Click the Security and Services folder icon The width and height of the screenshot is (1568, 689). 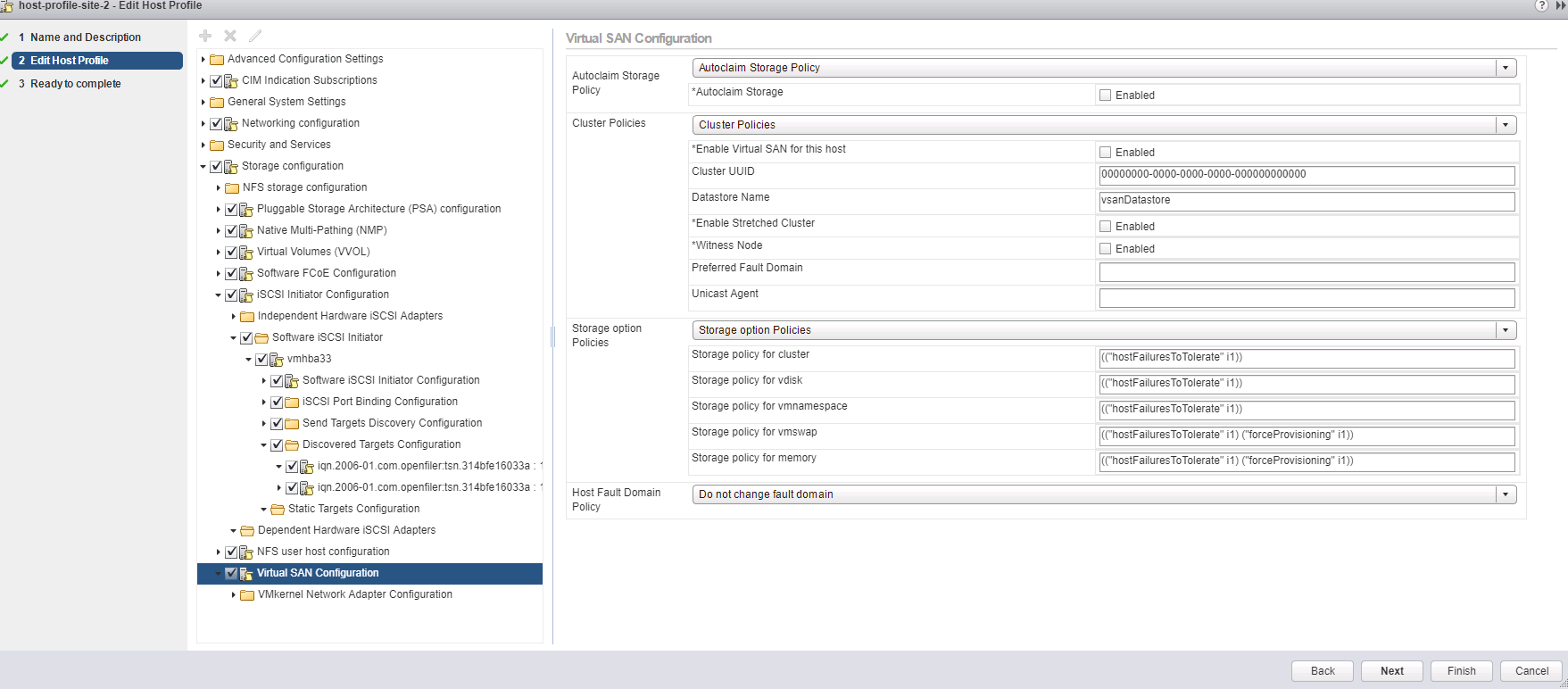pos(217,145)
